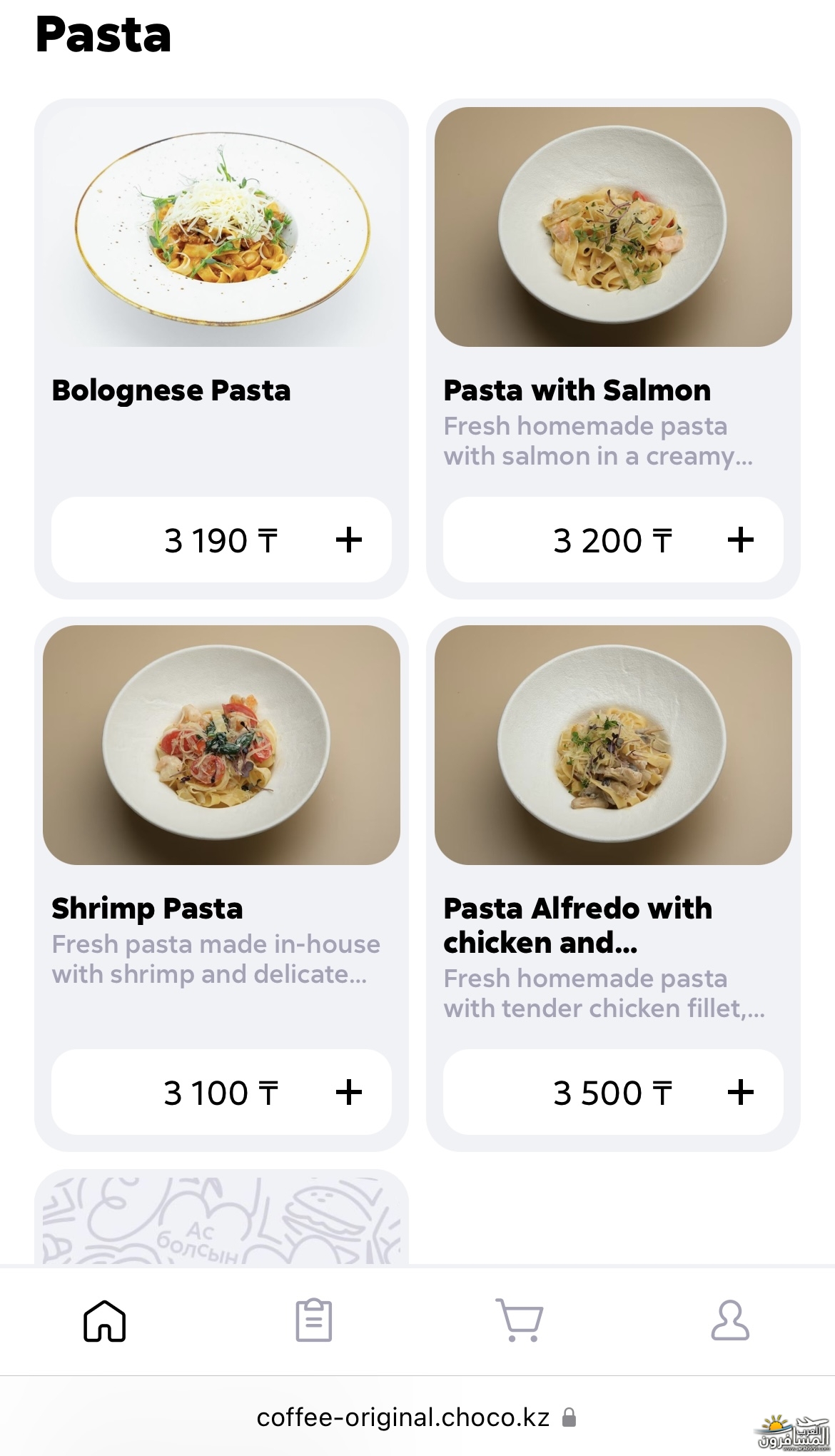Viewport: 835px width, 1456px height.
Task: Open the Bolognese Pasta dish photo
Action: pyautogui.click(x=221, y=227)
